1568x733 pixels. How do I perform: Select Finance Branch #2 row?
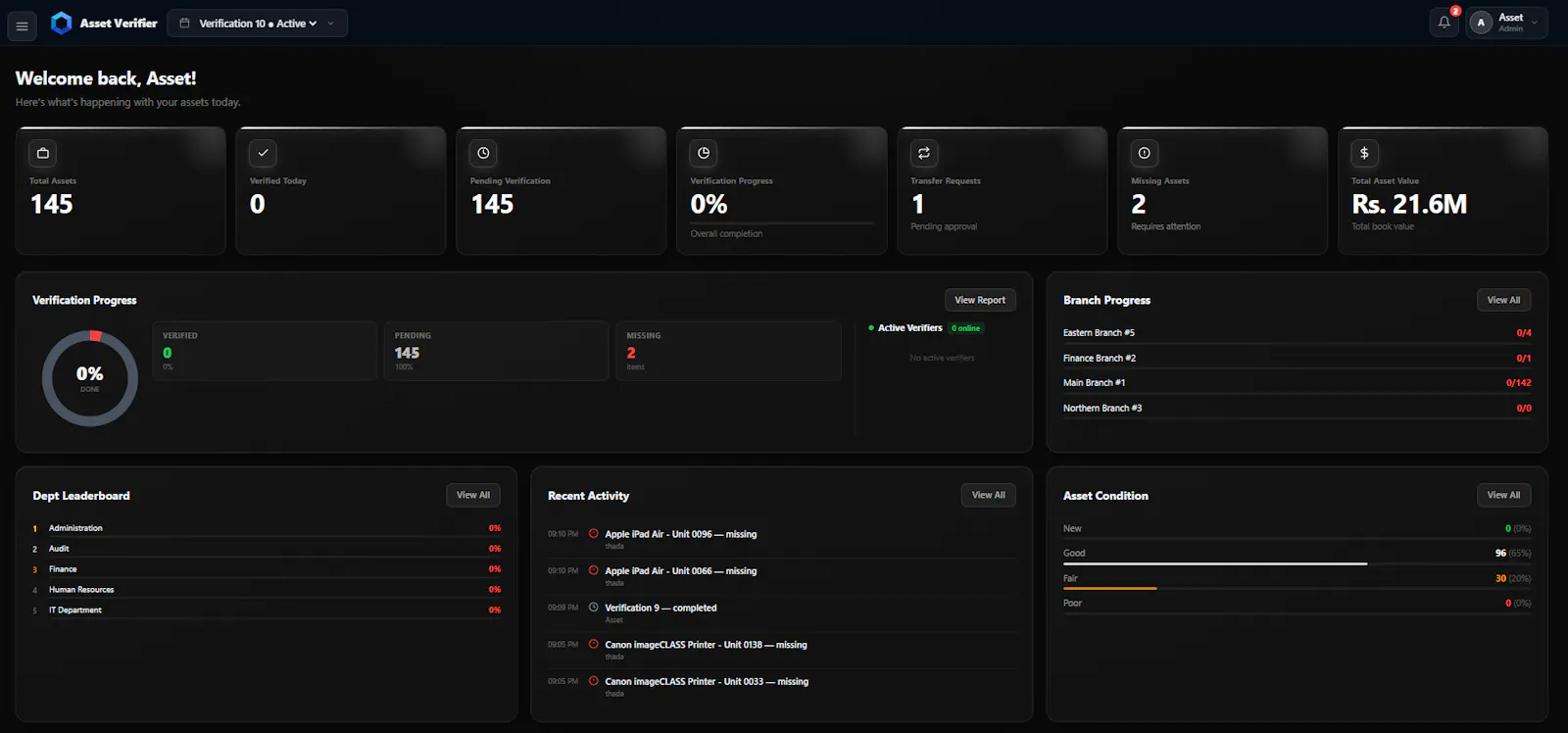click(1297, 359)
